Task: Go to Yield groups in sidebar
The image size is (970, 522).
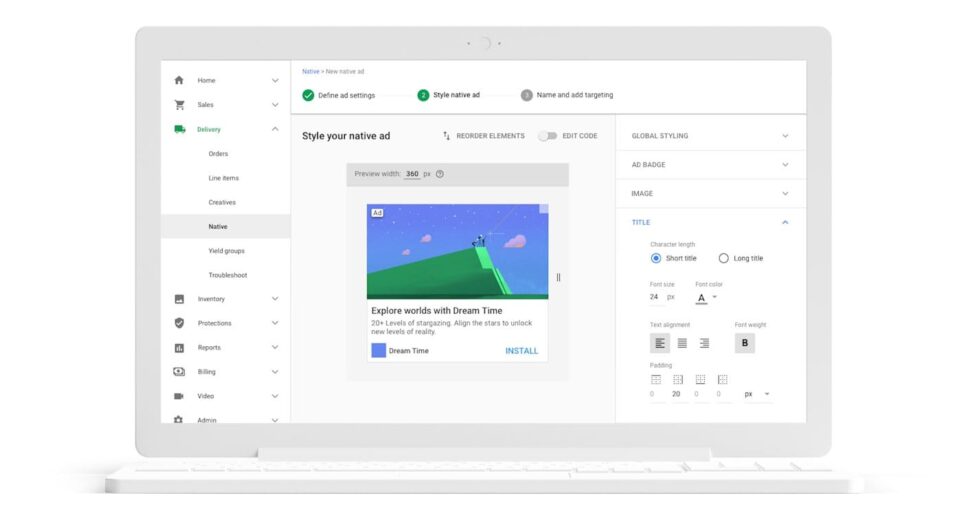Action: point(226,251)
